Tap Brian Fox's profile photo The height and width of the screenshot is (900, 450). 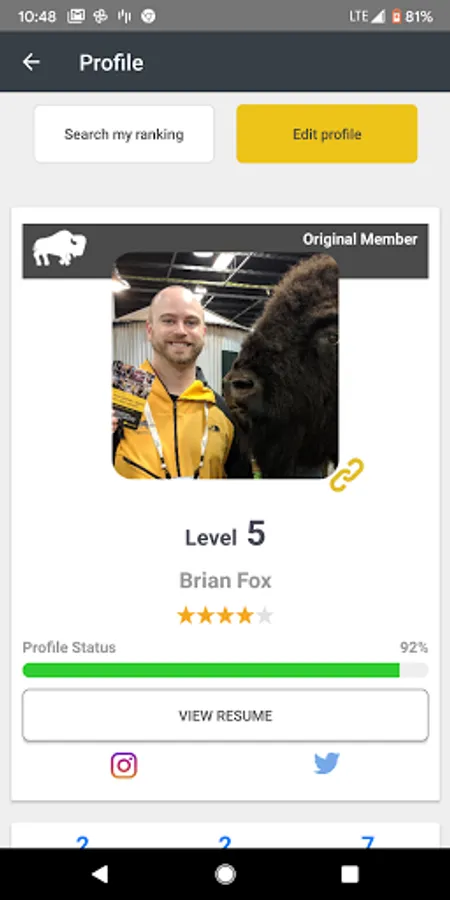[x=226, y=365]
